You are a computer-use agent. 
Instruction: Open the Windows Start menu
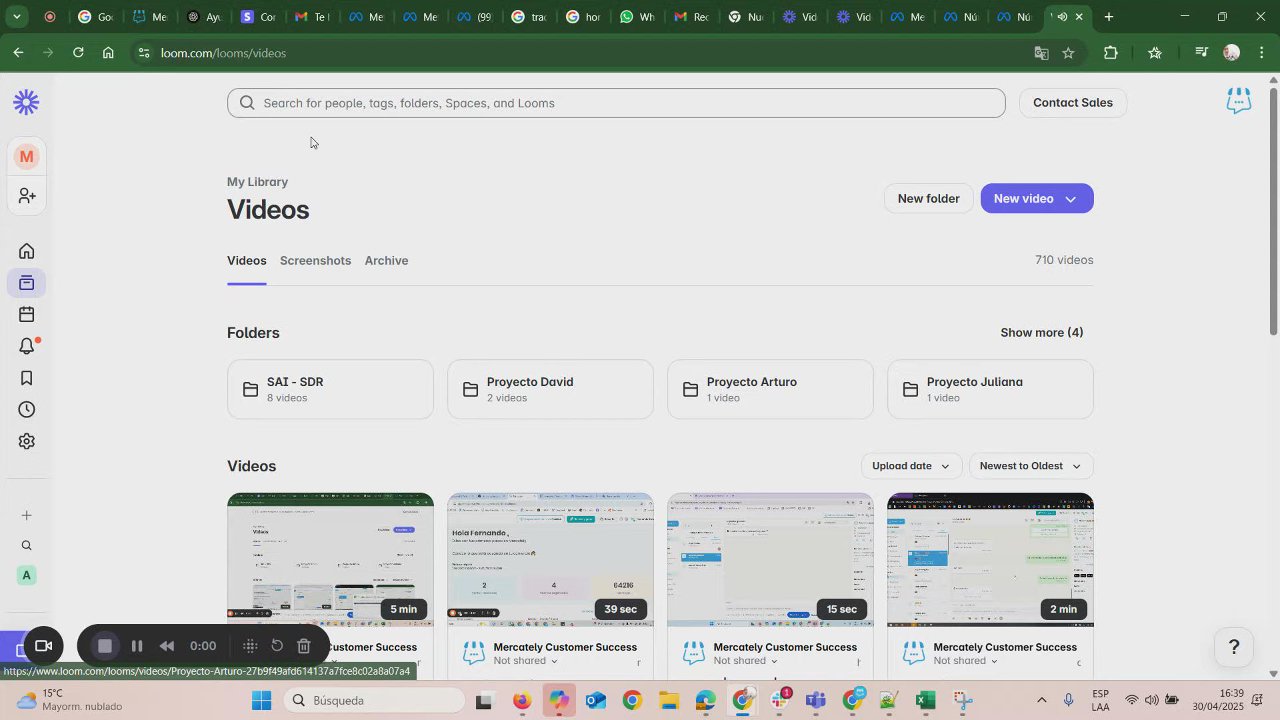(261, 700)
